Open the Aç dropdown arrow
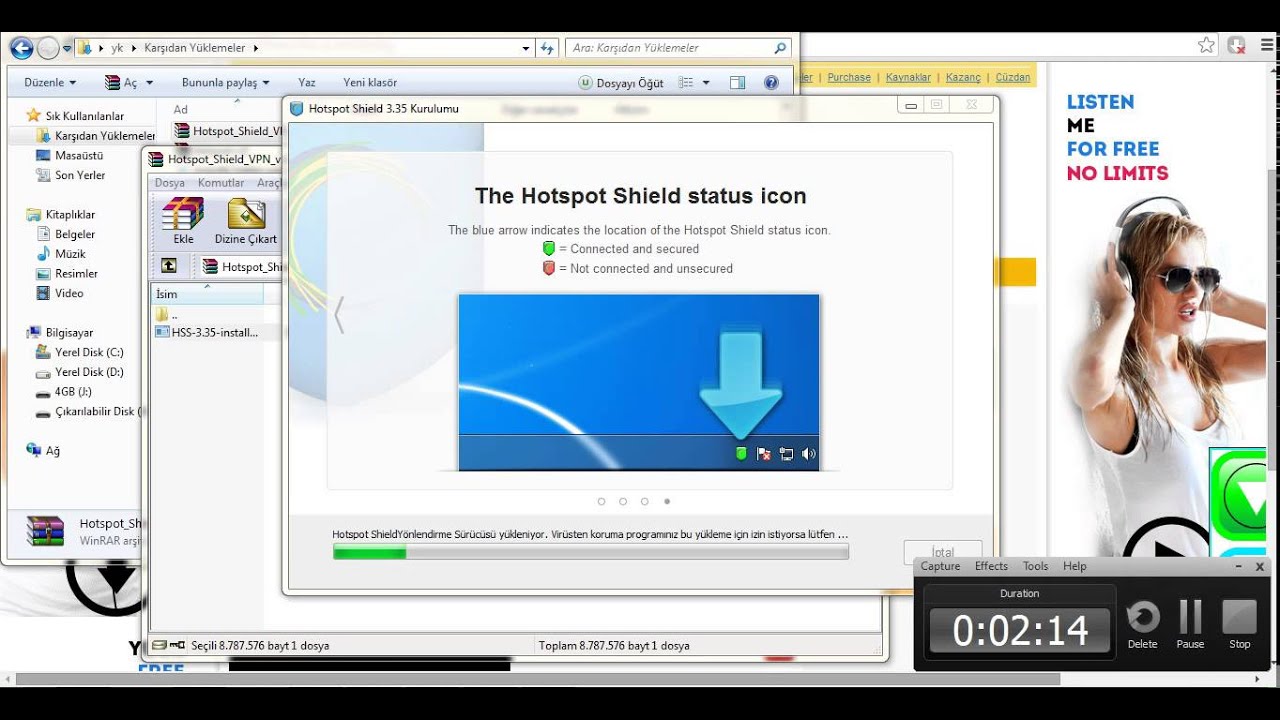This screenshot has height=720, width=1280. [x=149, y=83]
